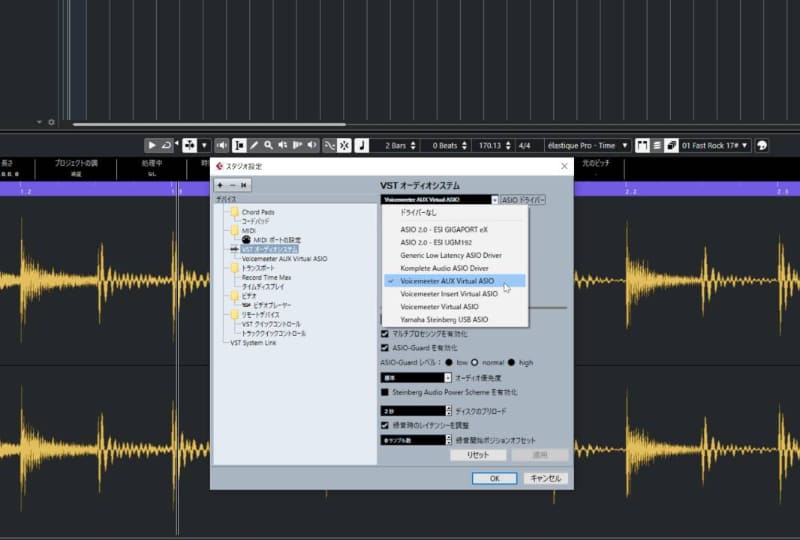Click the reset devices icon beside minus
The width and height of the screenshot is (800, 540).
pyautogui.click(x=244, y=185)
